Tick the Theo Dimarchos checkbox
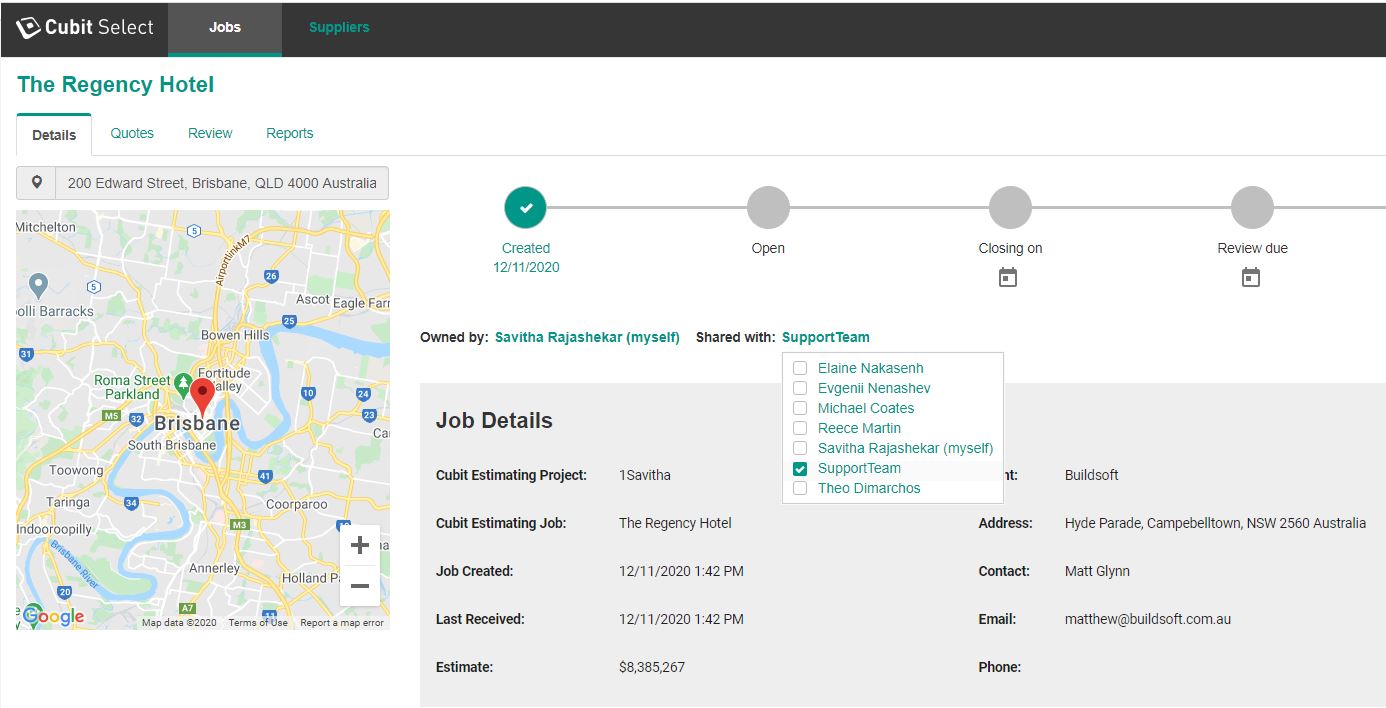Image resolution: width=1386 pixels, height=708 pixels. click(x=800, y=488)
